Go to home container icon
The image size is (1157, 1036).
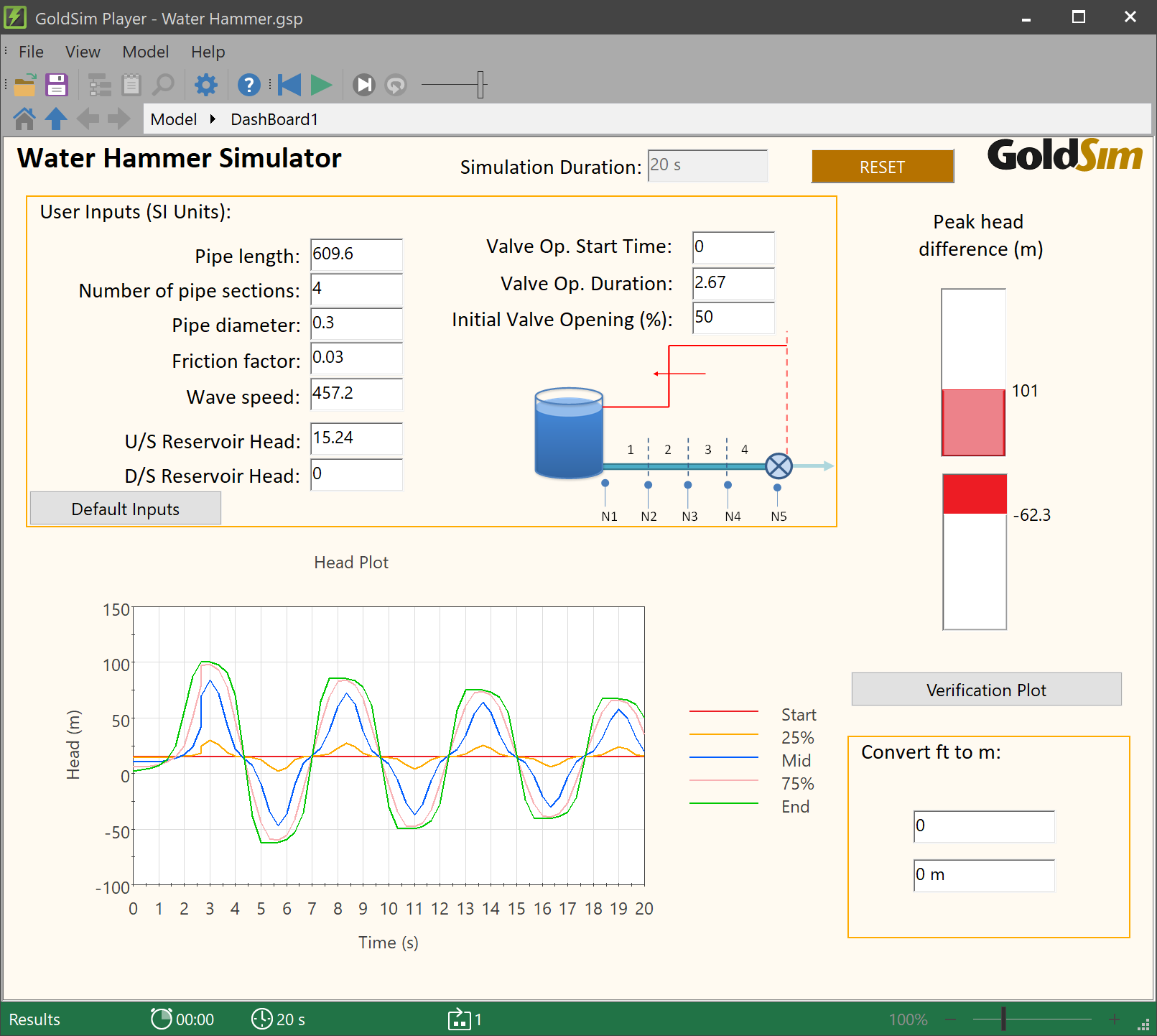(24, 119)
